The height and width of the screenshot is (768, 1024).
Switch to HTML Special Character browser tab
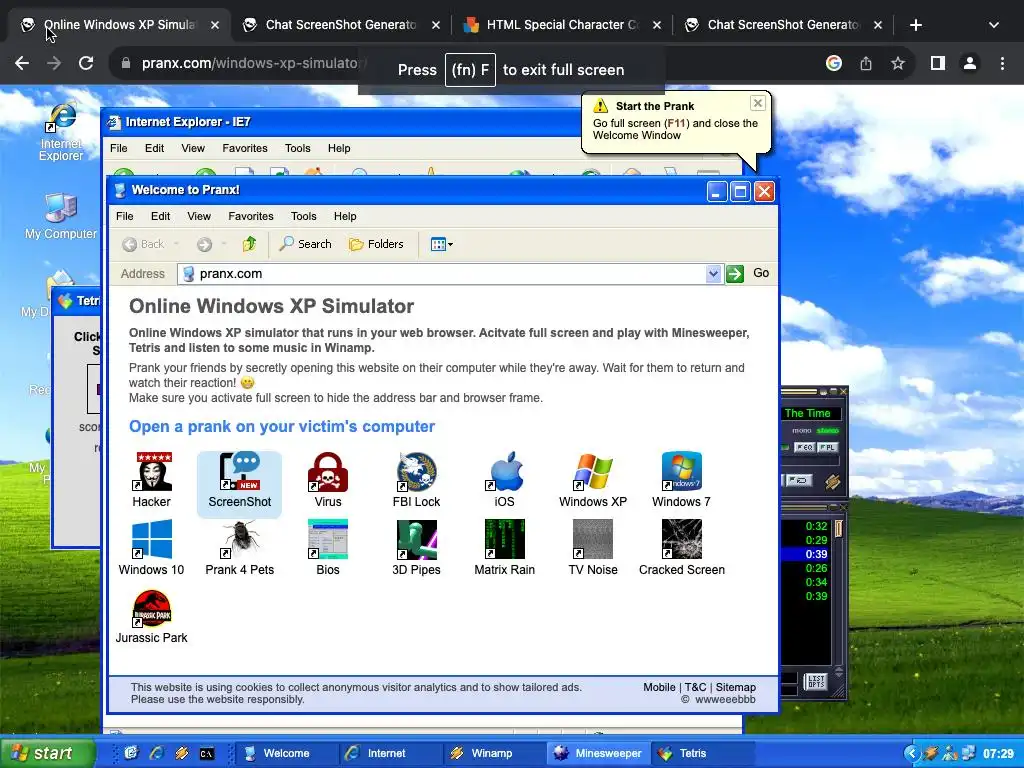point(562,25)
